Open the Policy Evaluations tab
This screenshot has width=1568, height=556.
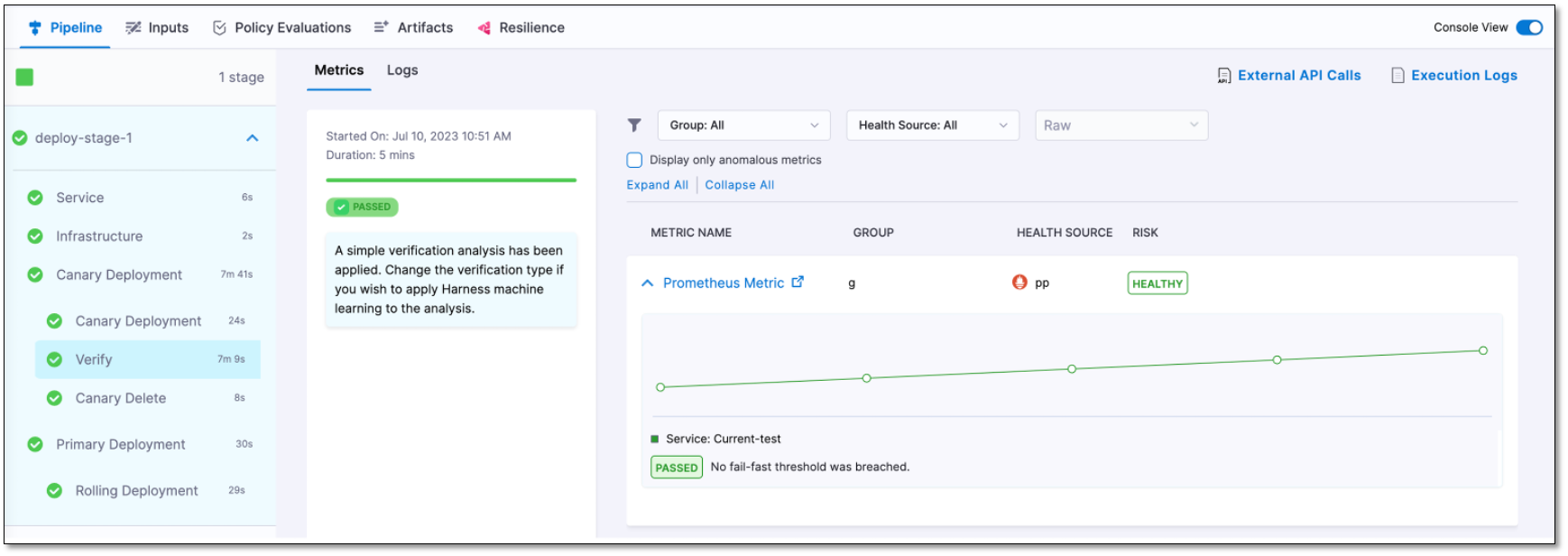281,28
